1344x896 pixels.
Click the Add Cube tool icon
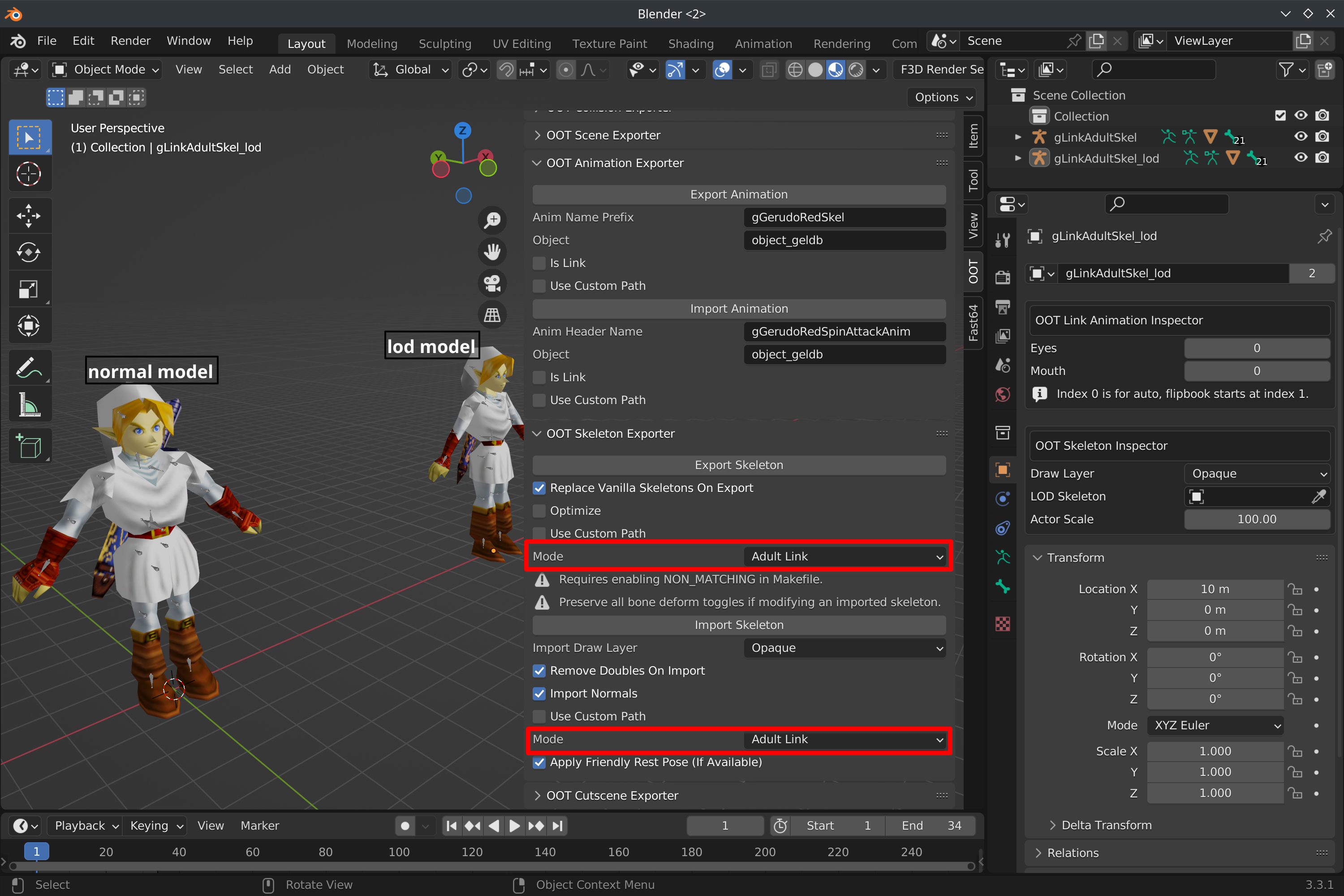click(29, 446)
